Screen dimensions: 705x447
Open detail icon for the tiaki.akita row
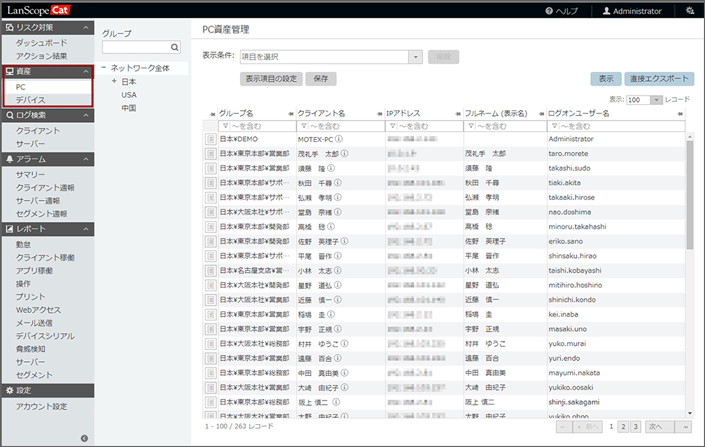pos(210,183)
